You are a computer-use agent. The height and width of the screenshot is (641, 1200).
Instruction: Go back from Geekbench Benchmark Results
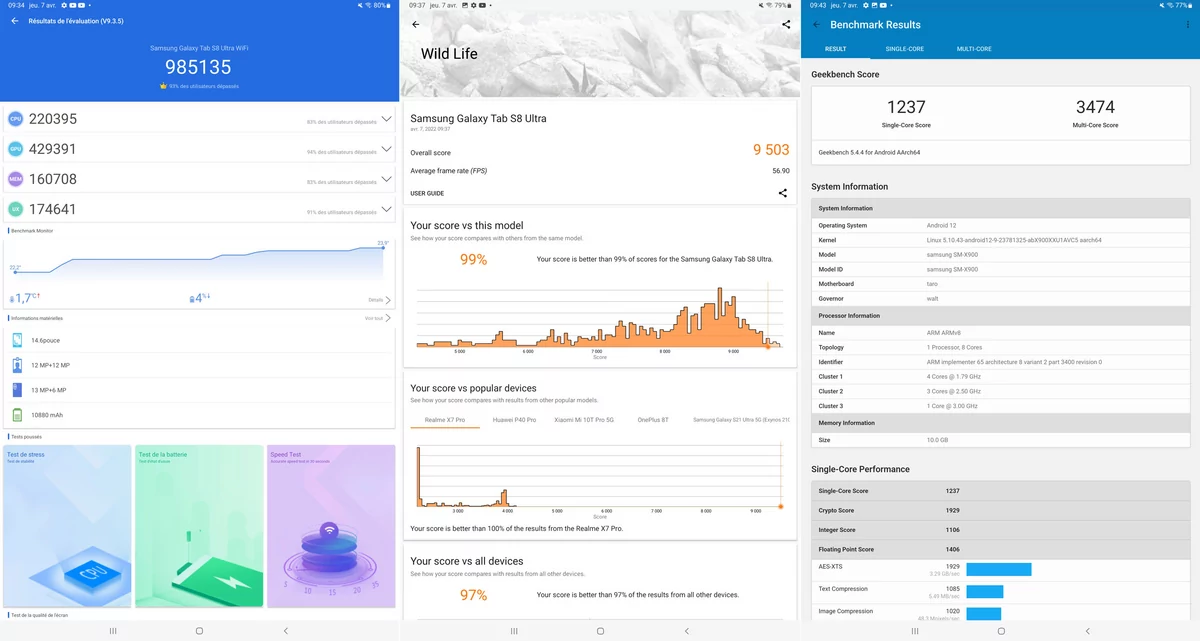tap(817, 24)
